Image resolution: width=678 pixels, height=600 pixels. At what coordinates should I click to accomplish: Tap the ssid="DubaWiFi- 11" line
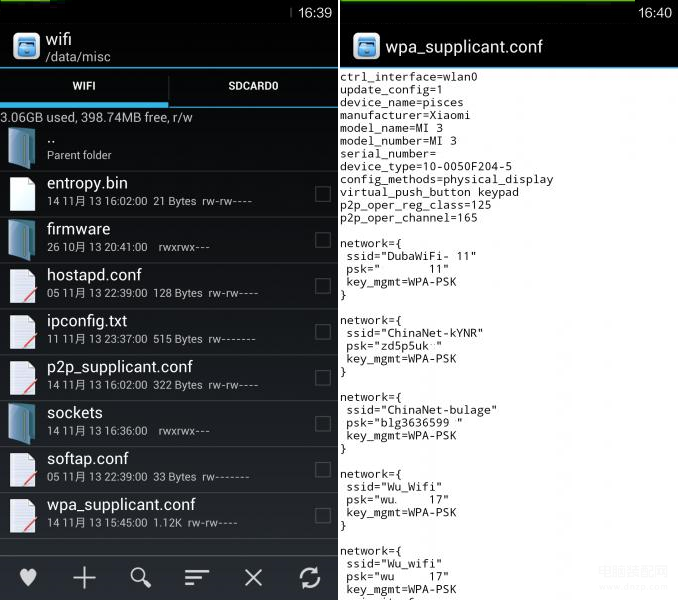coord(411,256)
